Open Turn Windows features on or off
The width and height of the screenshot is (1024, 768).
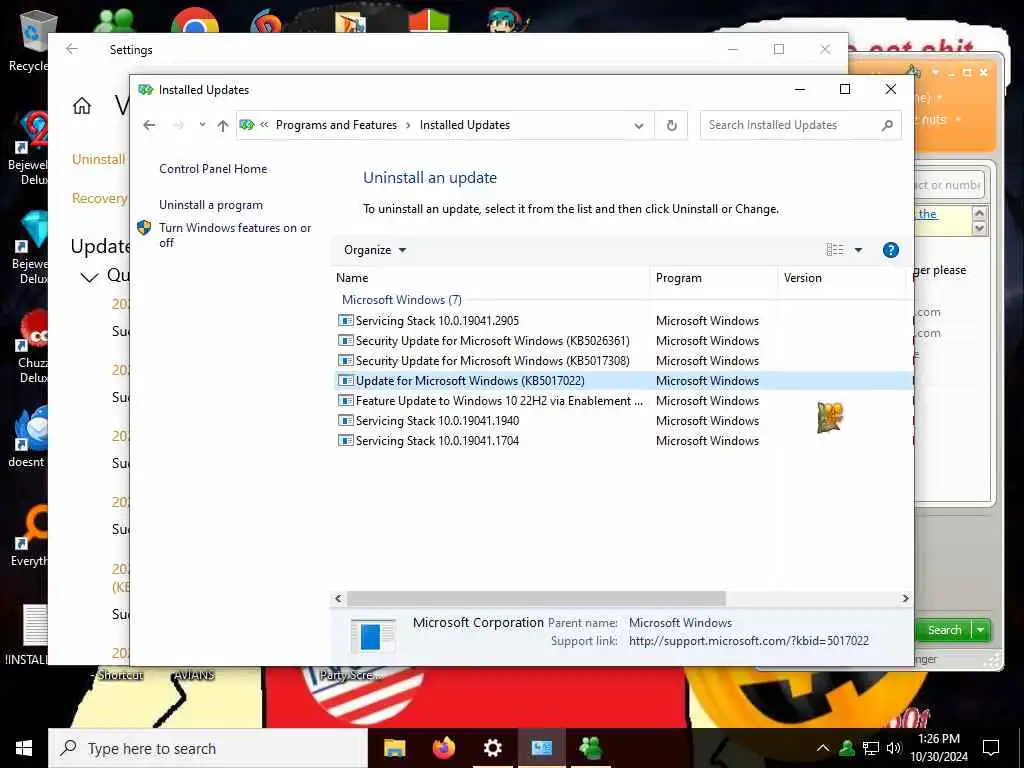click(234, 235)
